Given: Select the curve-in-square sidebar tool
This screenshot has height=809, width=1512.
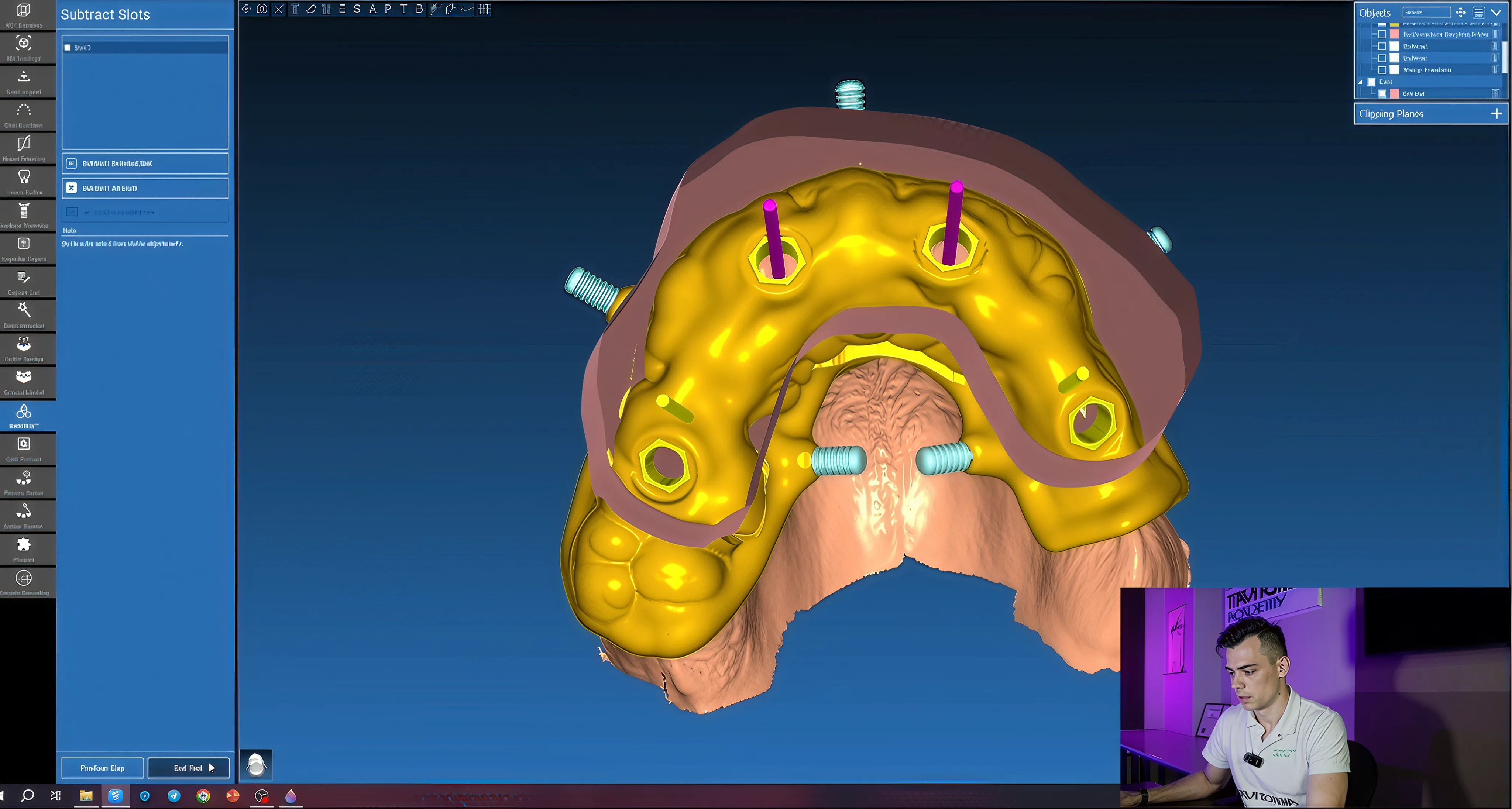Looking at the screenshot, I should (x=24, y=143).
